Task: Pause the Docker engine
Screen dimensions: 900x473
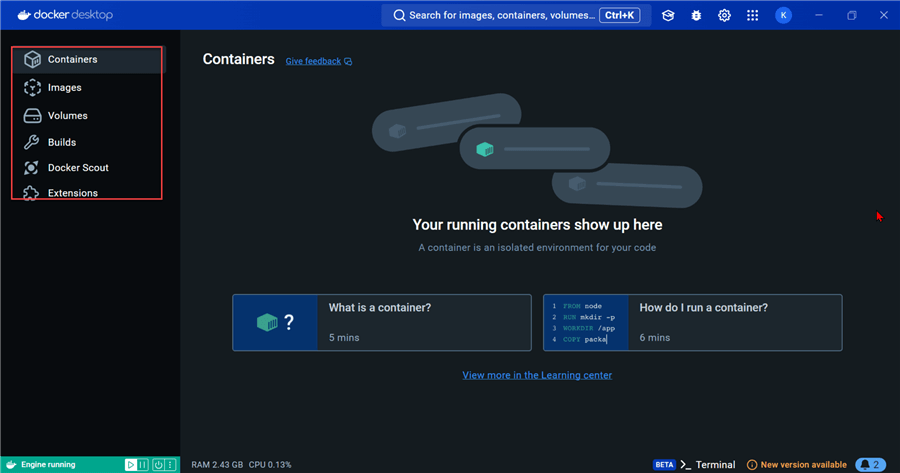Action: (x=143, y=465)
